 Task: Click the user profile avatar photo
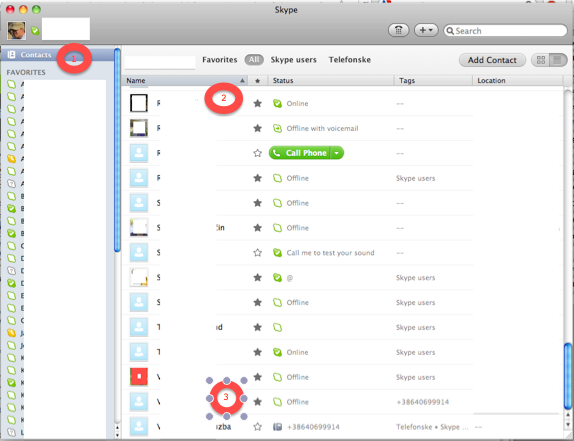click(x=16, y=30)
